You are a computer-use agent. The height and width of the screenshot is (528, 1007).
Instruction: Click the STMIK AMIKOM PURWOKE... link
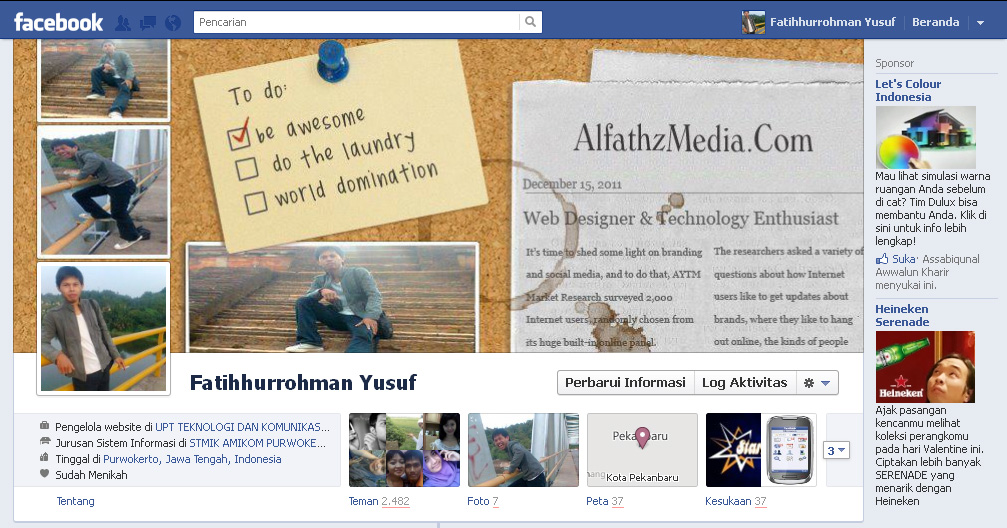tap(258, 443)
